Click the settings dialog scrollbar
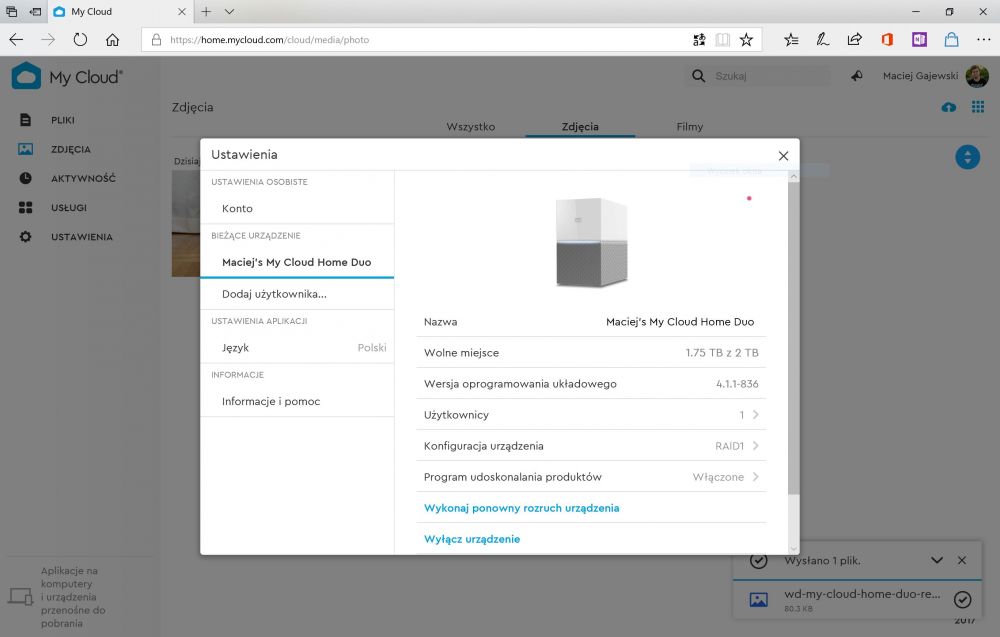Screen dimensions: 1000x637 [793, 338]
